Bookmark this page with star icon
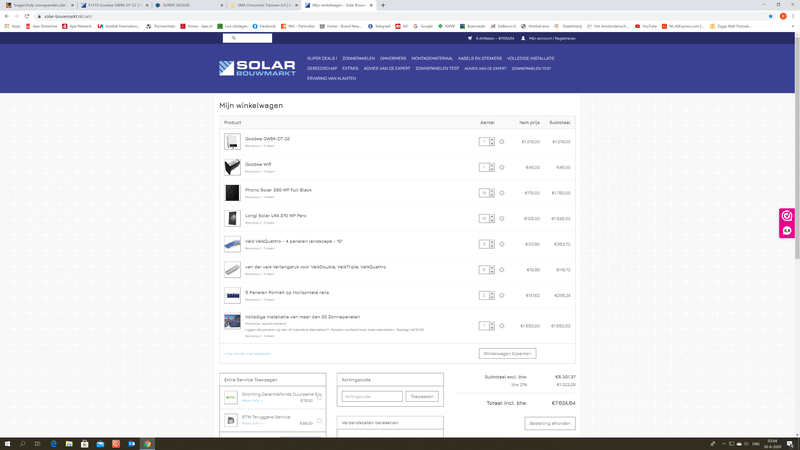The height and width of the screenshot is (450, 800). [x=770, y=16]
